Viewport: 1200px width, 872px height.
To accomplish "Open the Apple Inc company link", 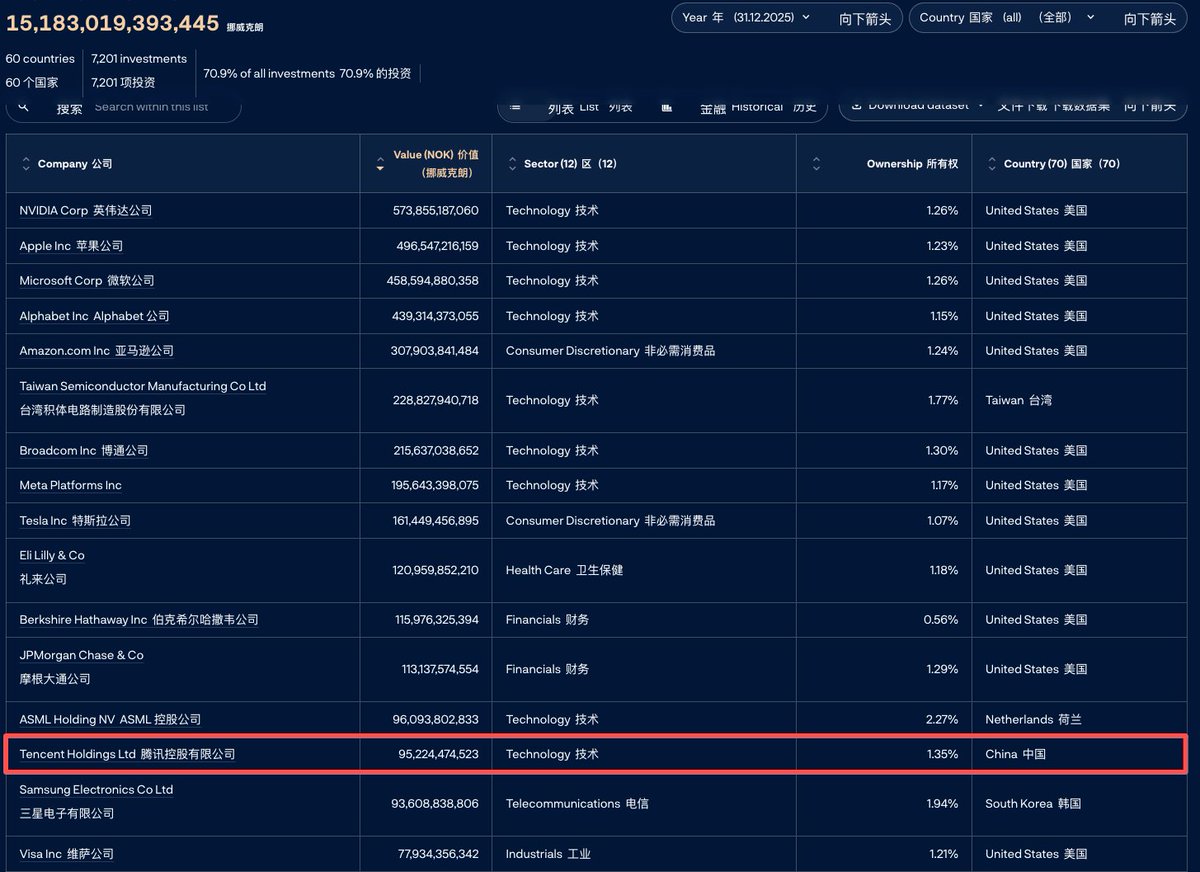I will coord(71,246).
